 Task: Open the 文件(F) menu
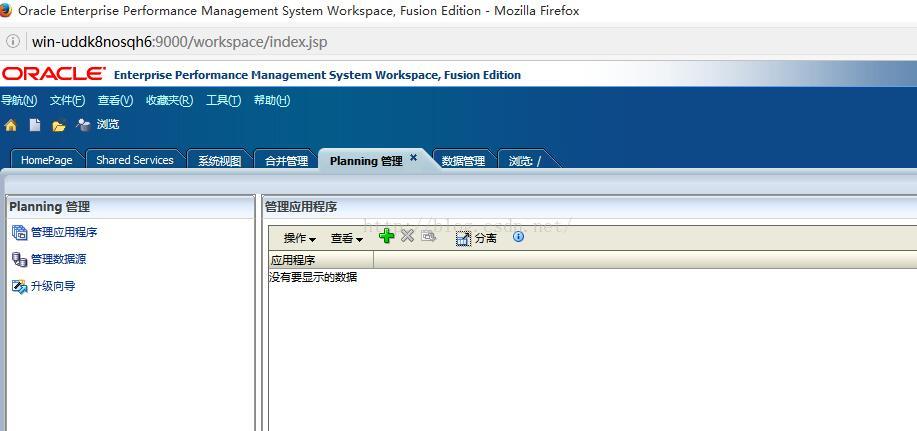click(x=67, y=101)
